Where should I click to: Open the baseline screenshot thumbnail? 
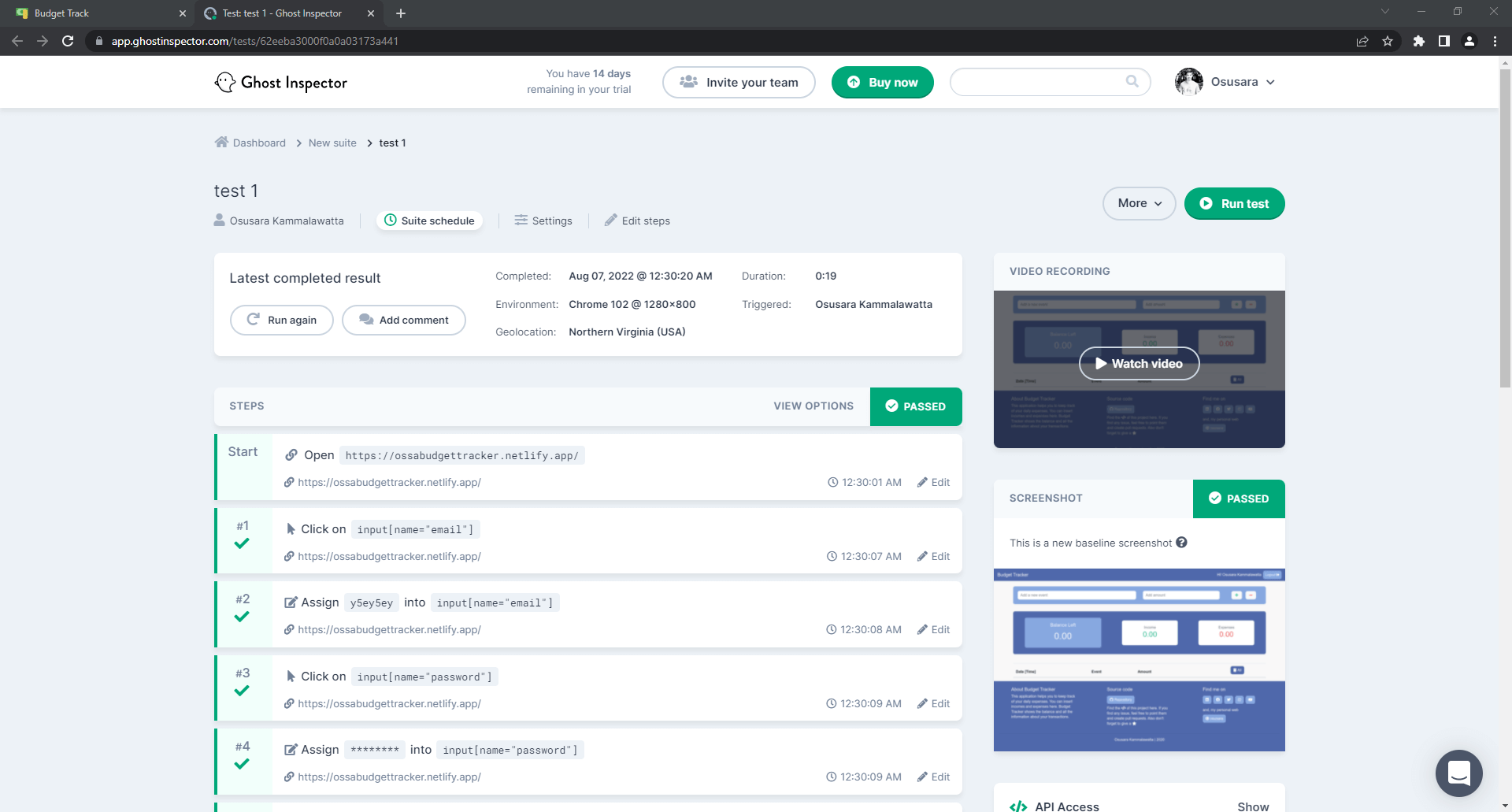pos(1139,659)
